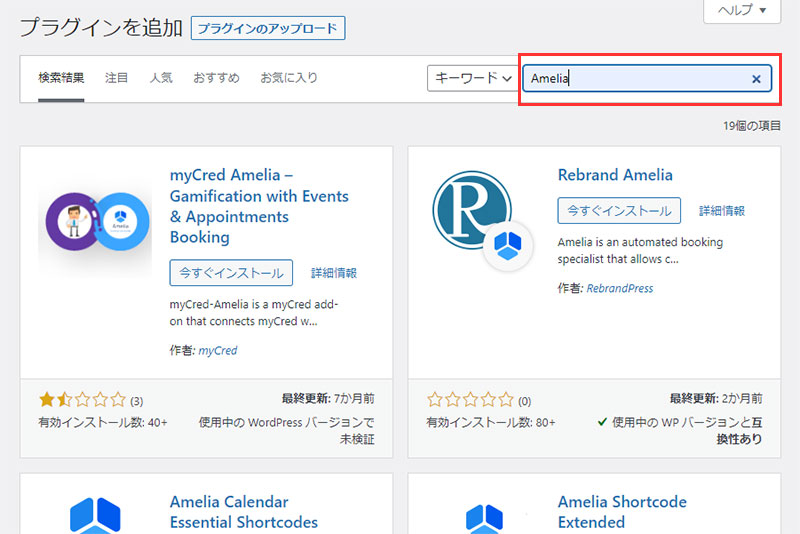
Task: Click the Rebrand Amelia plugin logo
Action: click(x=483, y=222)
